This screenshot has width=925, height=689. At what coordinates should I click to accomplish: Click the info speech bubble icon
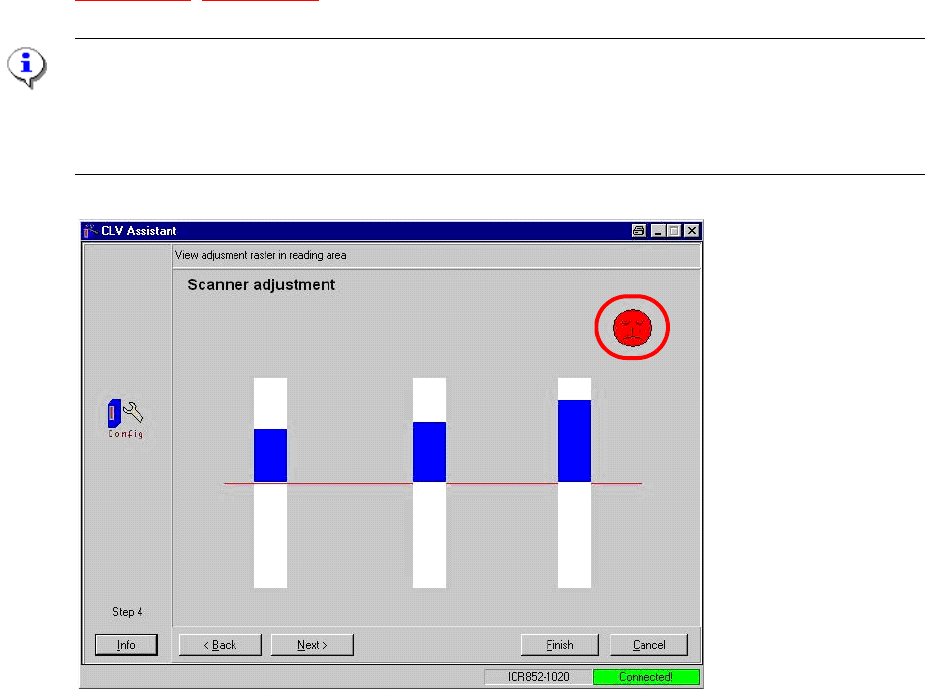coord(27,67)
